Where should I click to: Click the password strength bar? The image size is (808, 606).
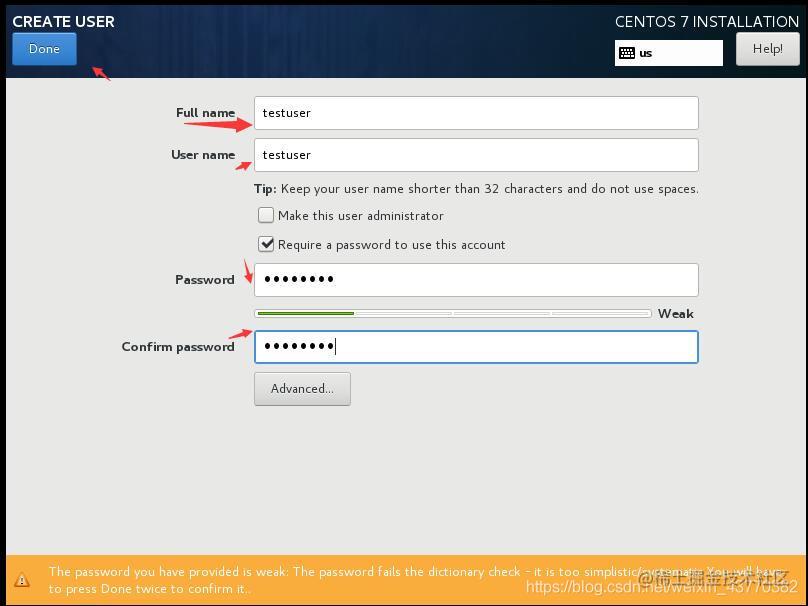[453, 313]
